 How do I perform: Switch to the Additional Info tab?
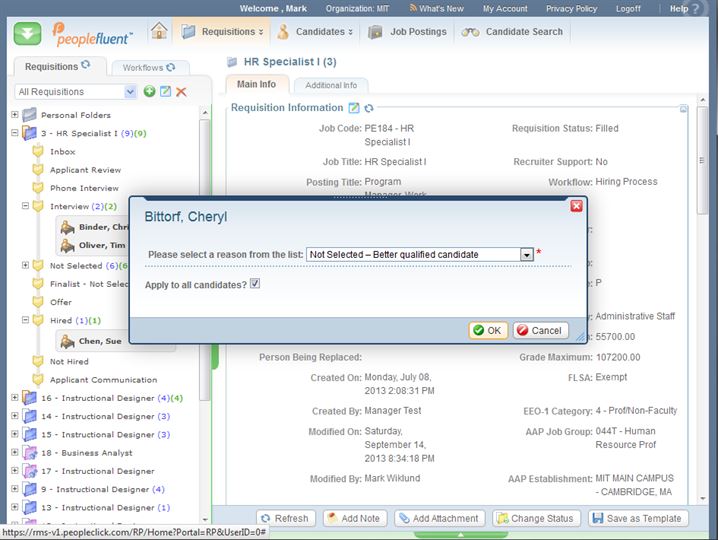pos(330,86)
